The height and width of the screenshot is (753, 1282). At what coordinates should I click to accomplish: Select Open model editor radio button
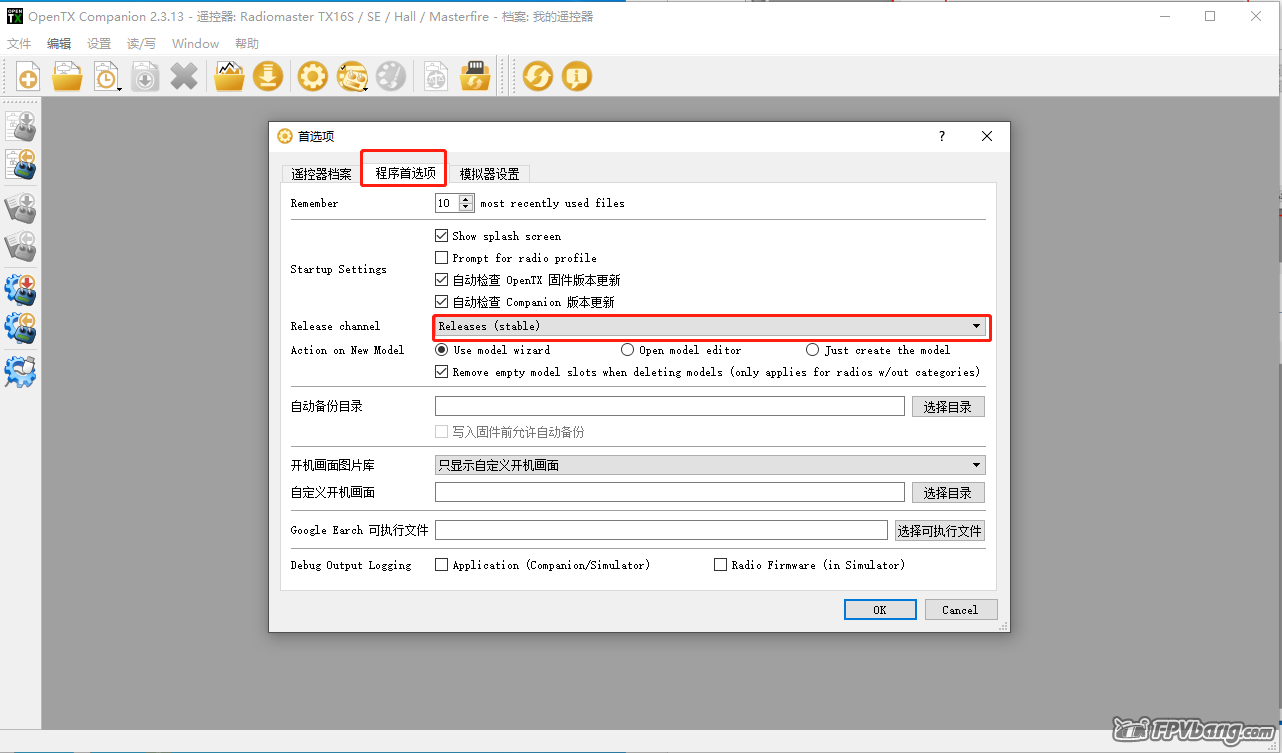tap(627, 350)
